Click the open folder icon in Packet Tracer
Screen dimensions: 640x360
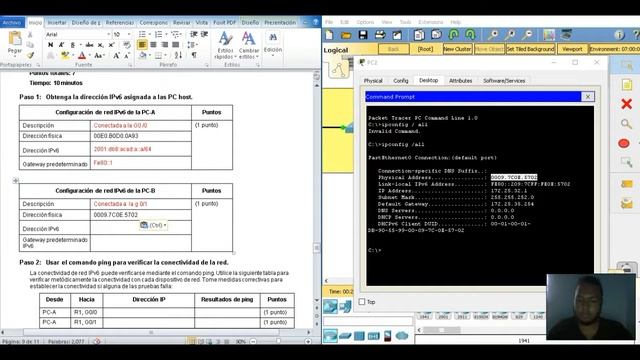click(x=346, y=35)
